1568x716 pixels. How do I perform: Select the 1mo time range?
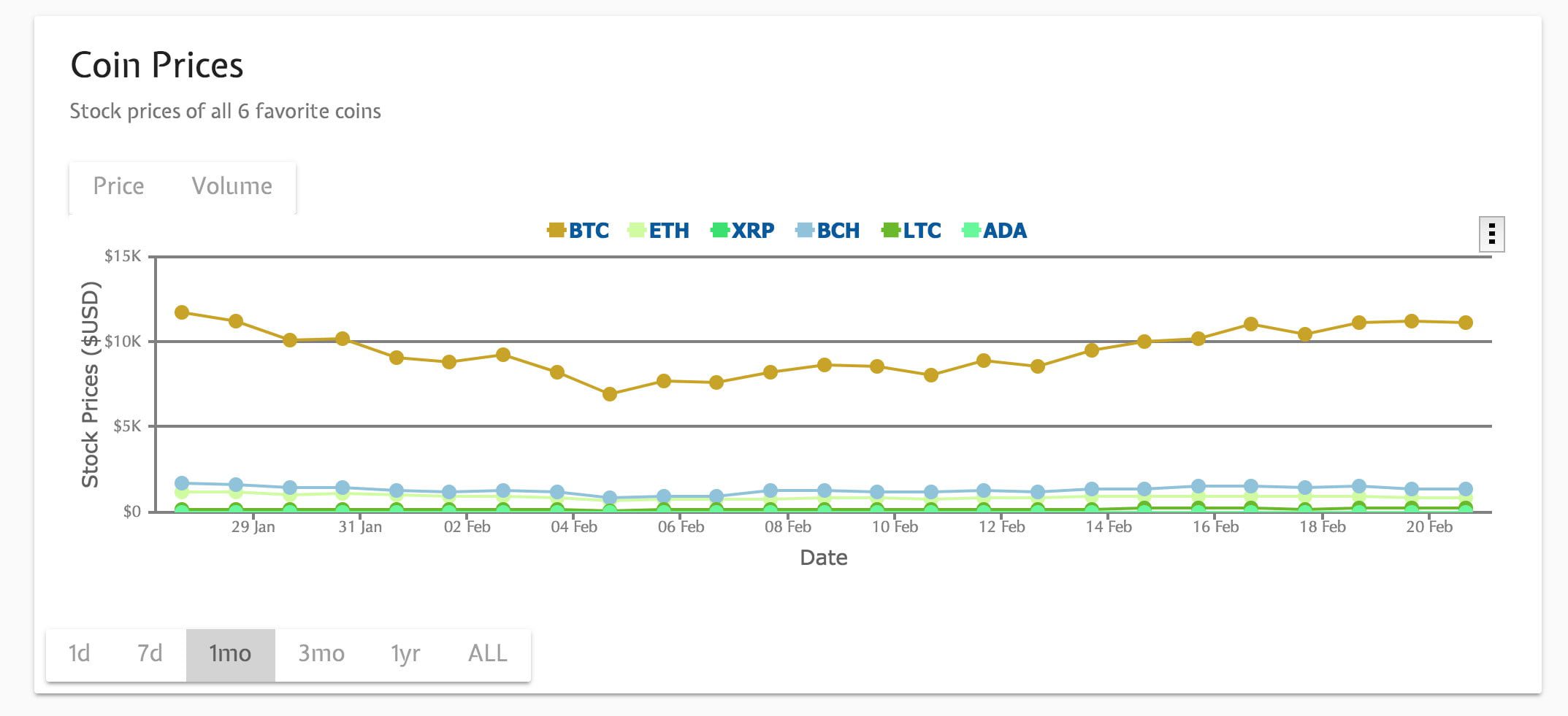pos(230,653)
